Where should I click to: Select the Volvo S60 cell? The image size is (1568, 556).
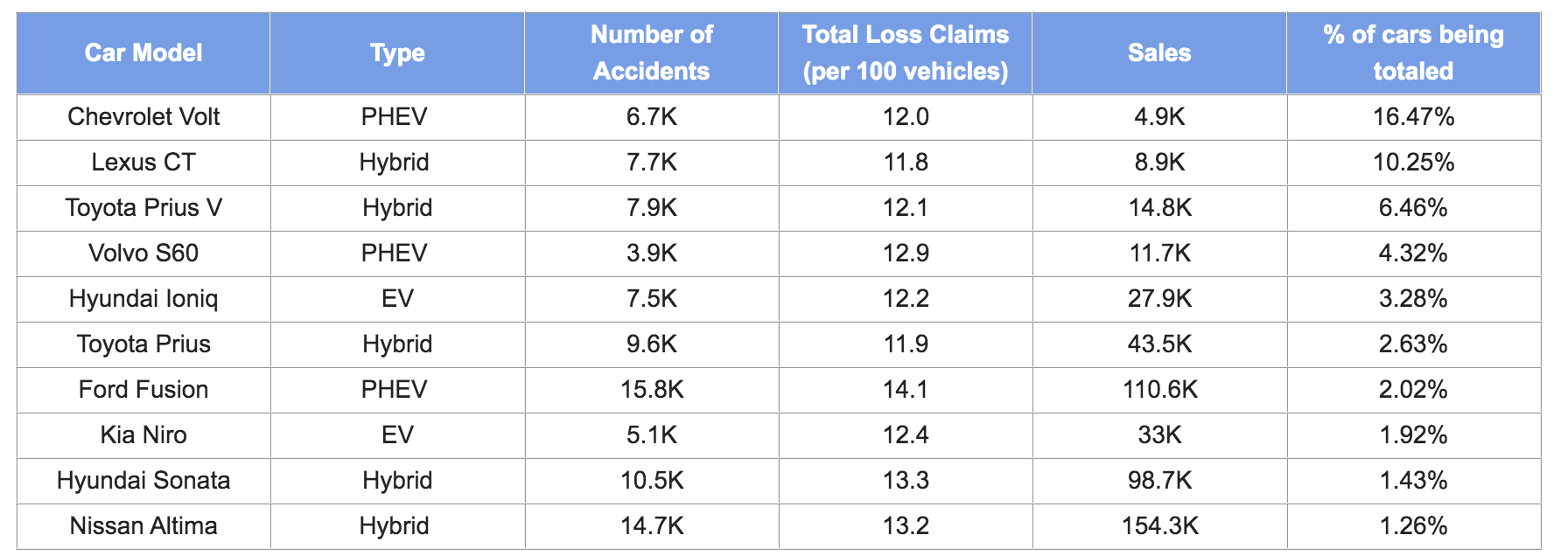[143, 254]
